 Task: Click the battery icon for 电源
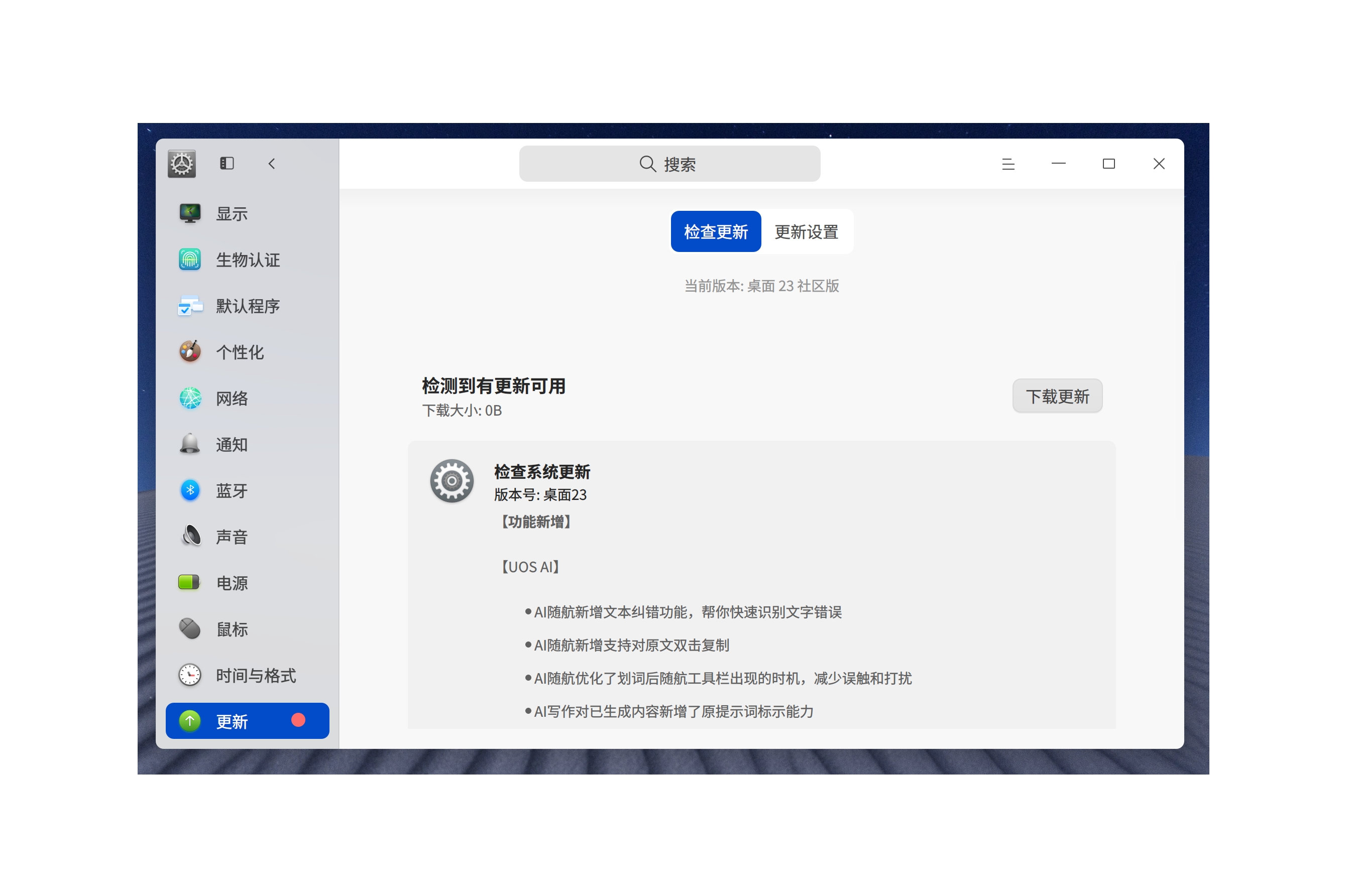pos(188,582)
